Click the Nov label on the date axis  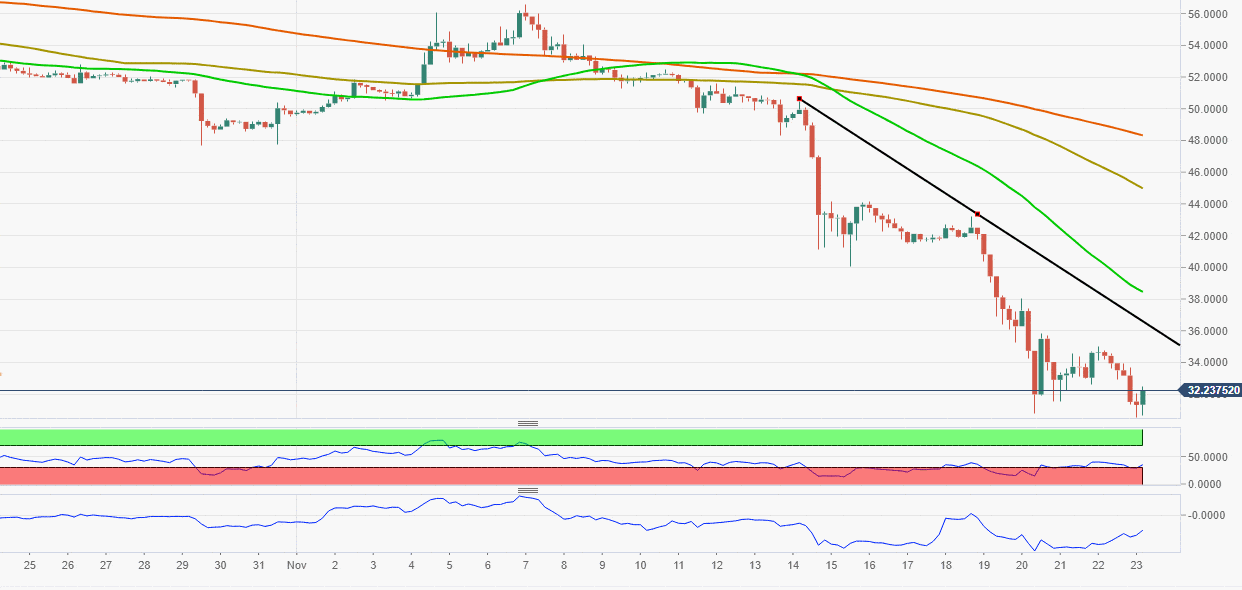pyautogui.click(x=297, y=565)
